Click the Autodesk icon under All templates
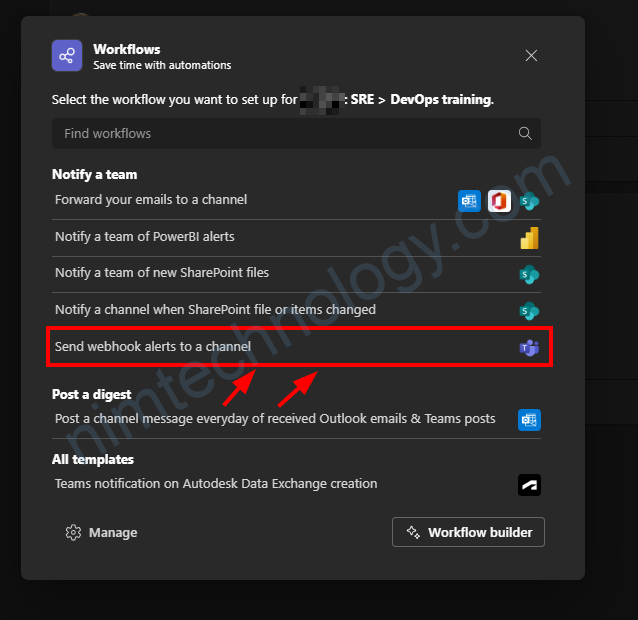 click(x=529, y=485)
